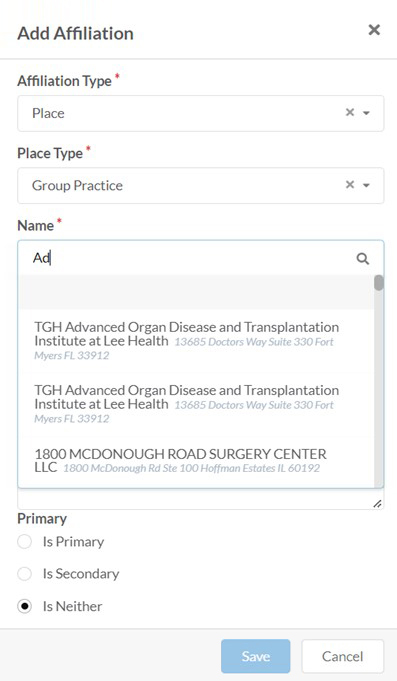Clear the Place affiliation type selection
Image resolution: width=397 pixels, height=681 pixels.
pos(350,112)
